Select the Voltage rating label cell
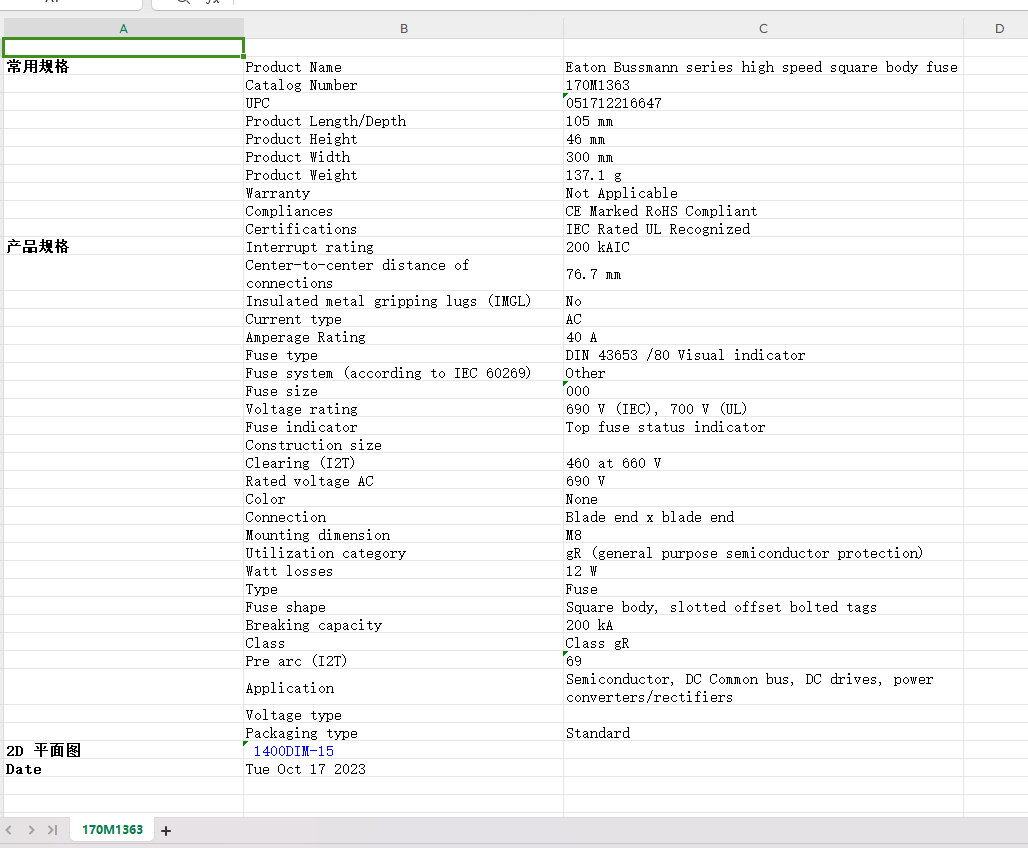1028x848 pixels. coord(403,409)
